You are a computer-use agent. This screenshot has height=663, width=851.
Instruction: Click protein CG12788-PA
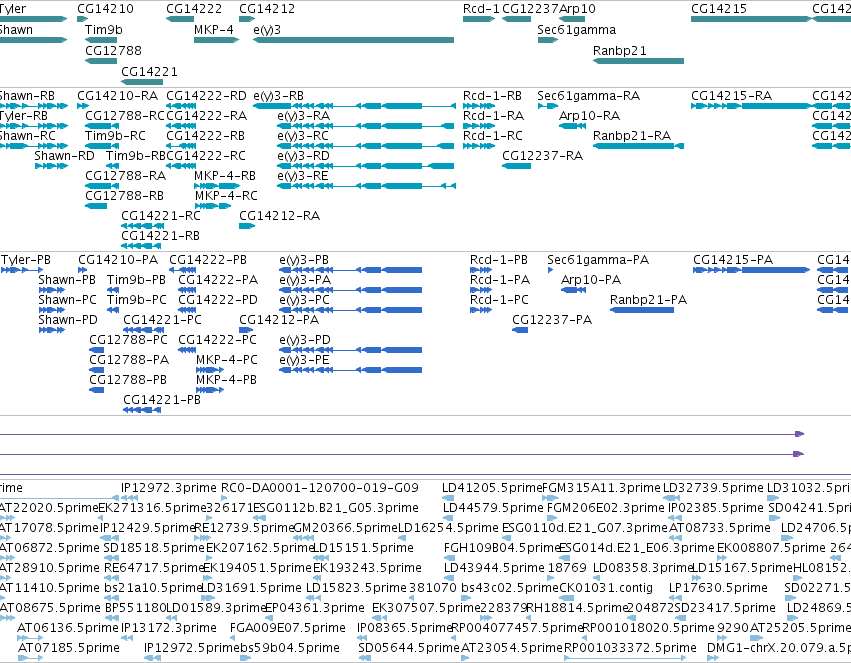click(97, 370)
